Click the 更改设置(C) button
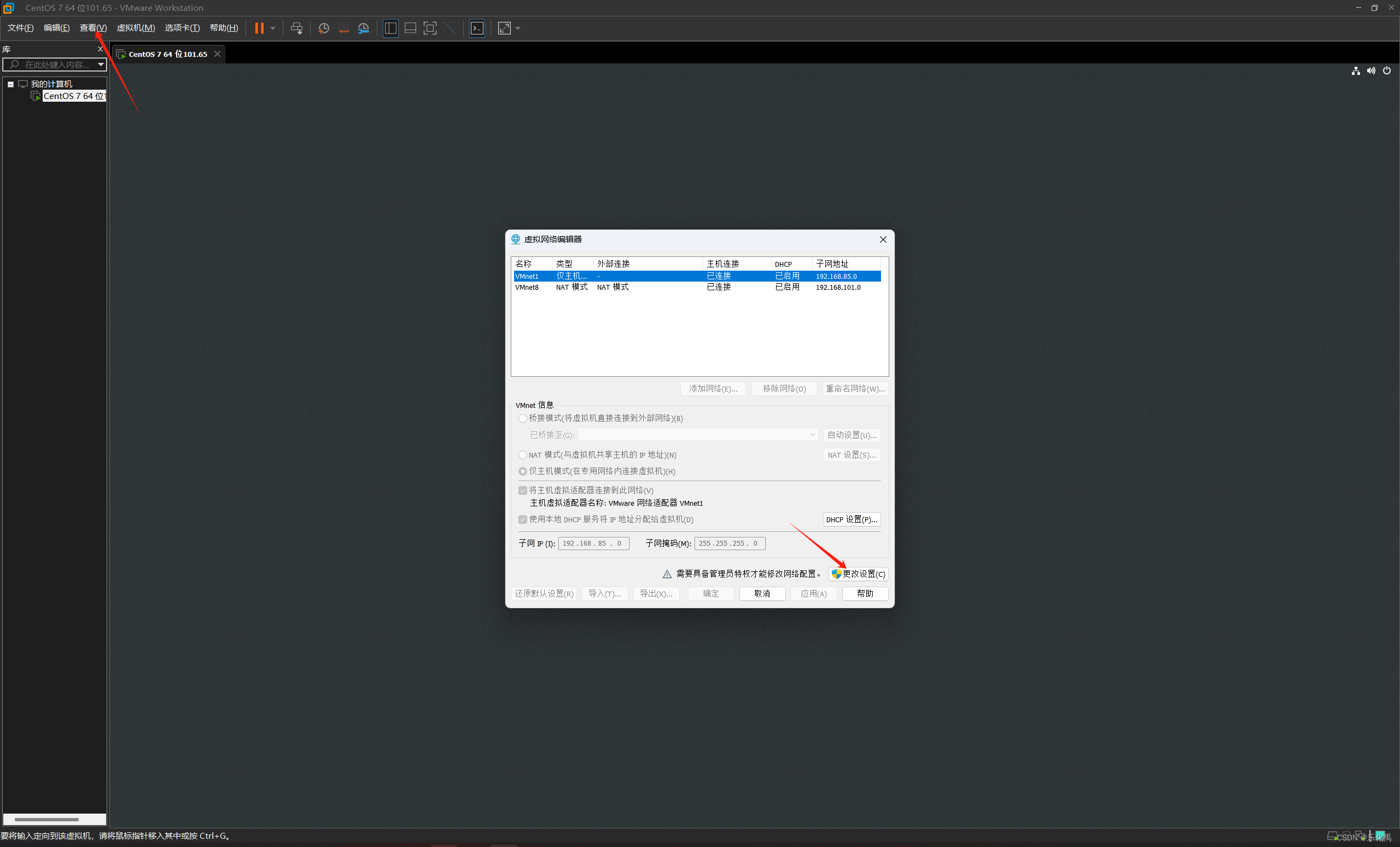The image size is (1400, 847). tap(858, 574)
